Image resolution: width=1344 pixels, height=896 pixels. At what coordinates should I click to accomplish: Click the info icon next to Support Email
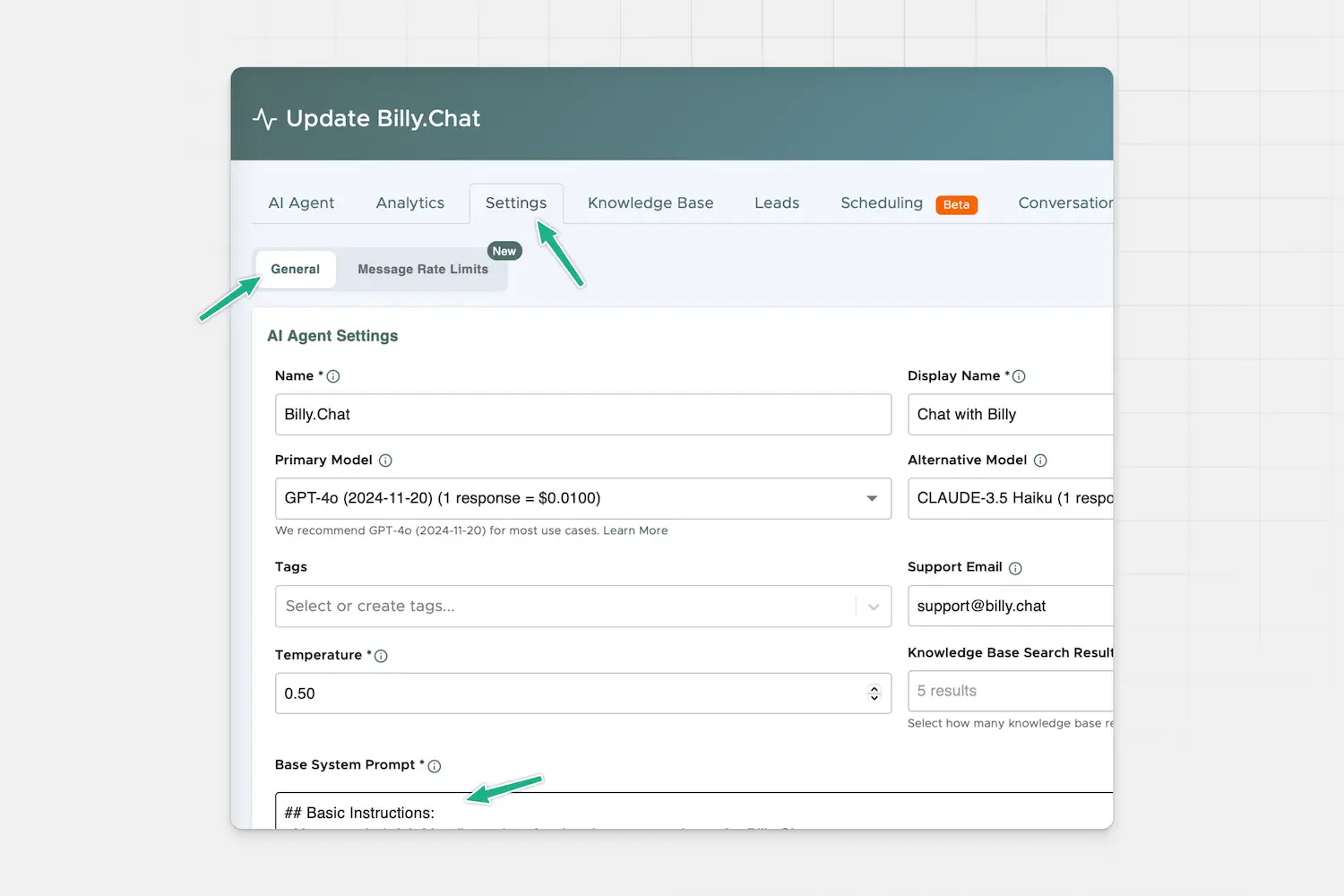click(1015, 568)
